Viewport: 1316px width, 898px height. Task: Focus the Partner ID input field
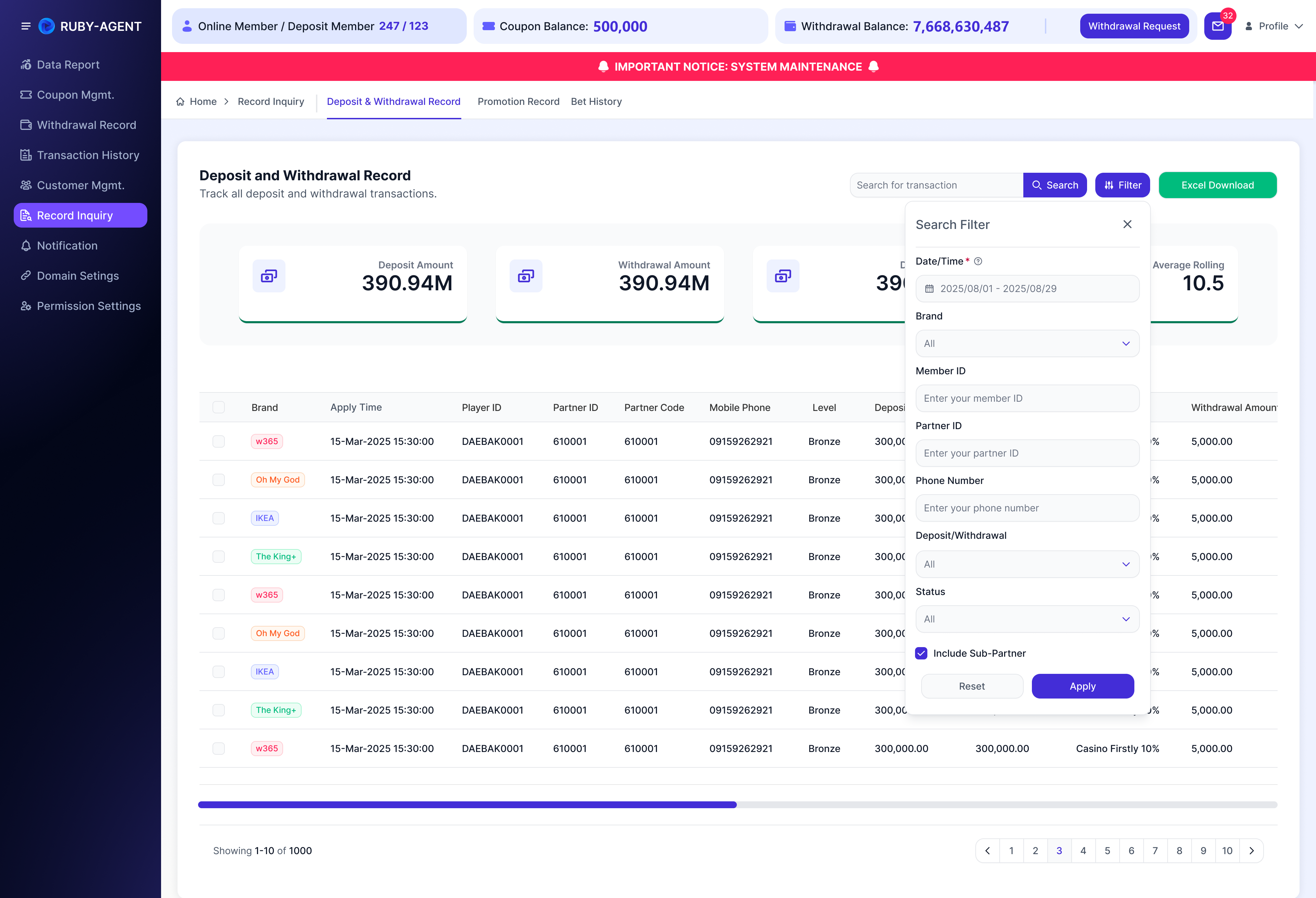1027,453
